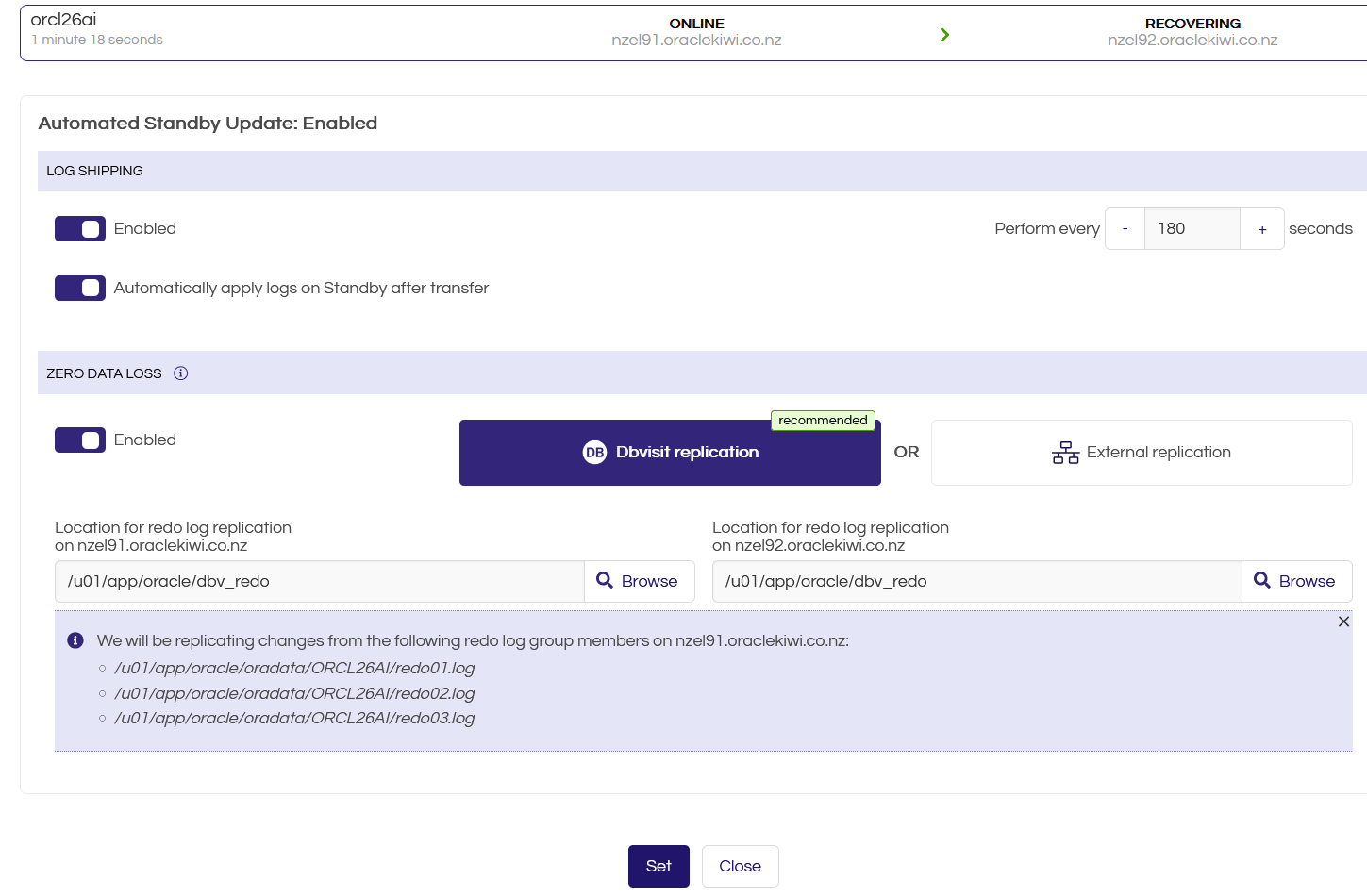Decrease the Perform every interval
Image resolution: width=1367 pixels, height=896 pixels.
tap(1125, 229)
